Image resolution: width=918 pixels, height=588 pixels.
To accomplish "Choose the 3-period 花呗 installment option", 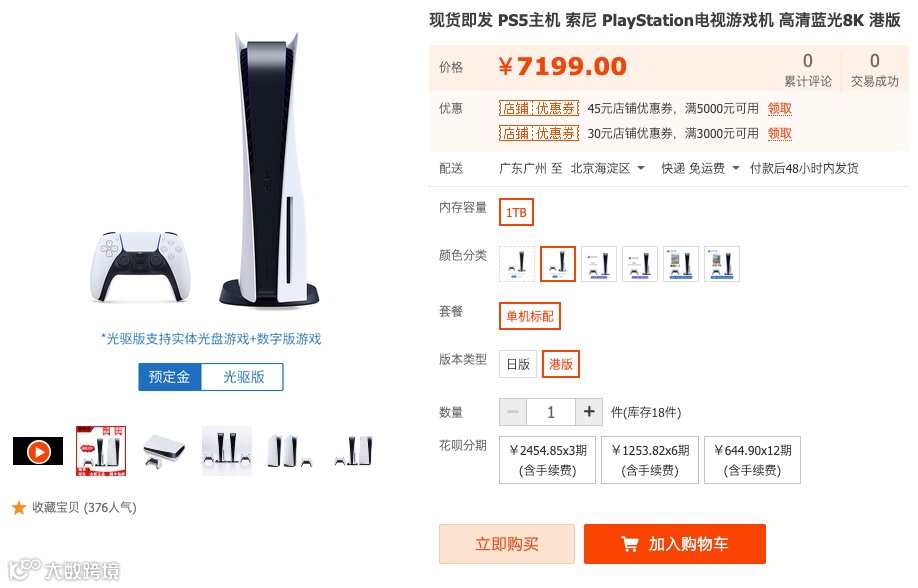I will pyautogui.click(x=547, y=460).
